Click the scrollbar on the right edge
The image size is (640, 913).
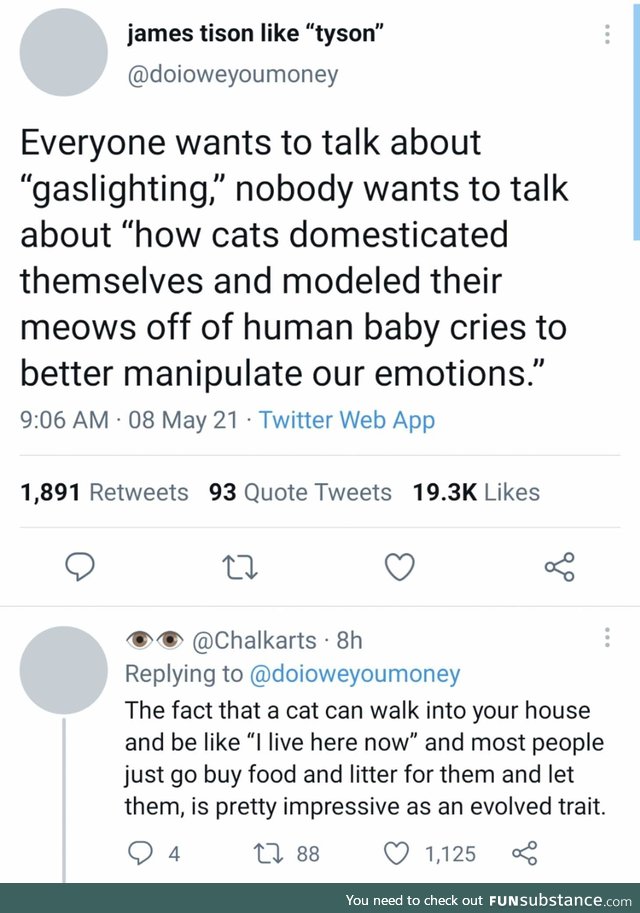(x=636, y=120)
